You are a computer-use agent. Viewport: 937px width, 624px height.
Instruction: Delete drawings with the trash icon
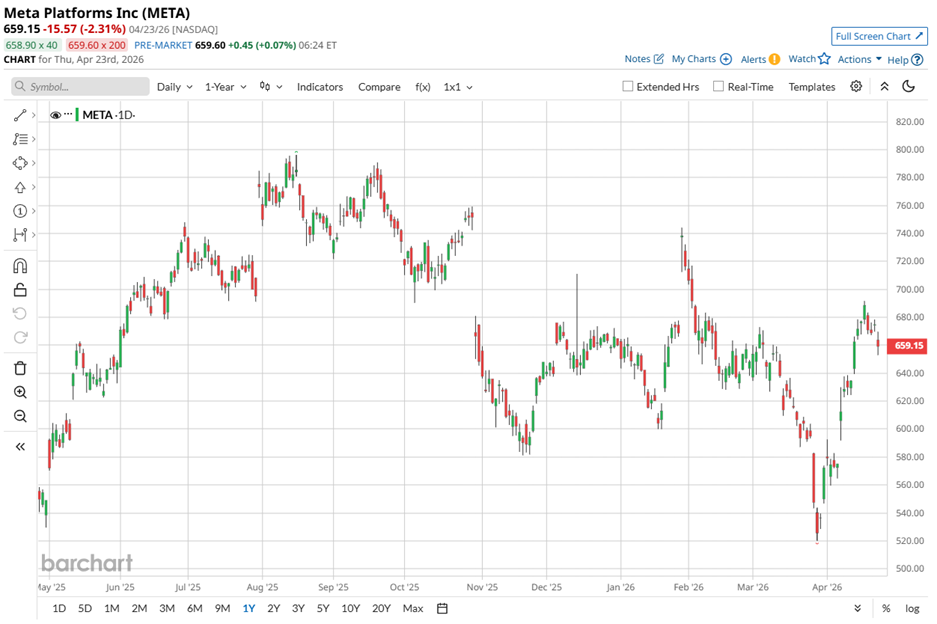(20, 368)
